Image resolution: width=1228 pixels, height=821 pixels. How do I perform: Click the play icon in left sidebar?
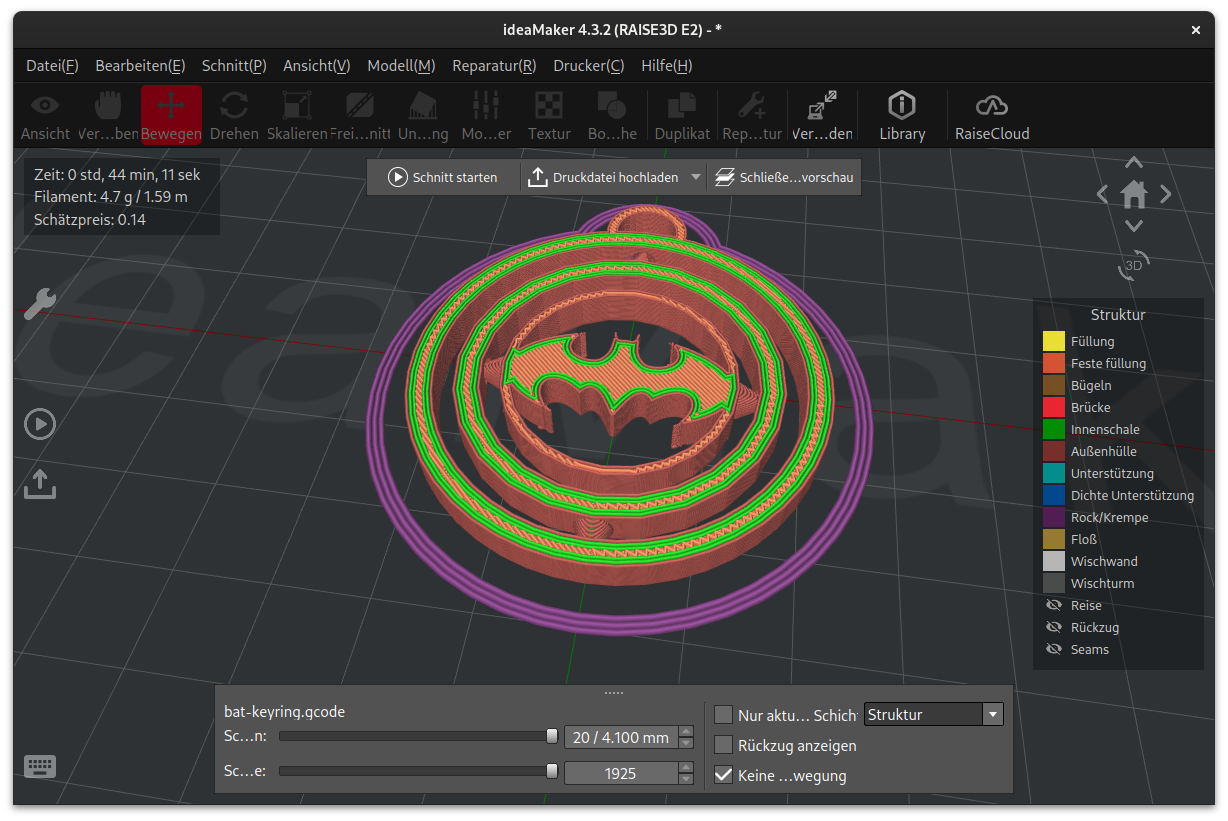click(x=40, y=424)
